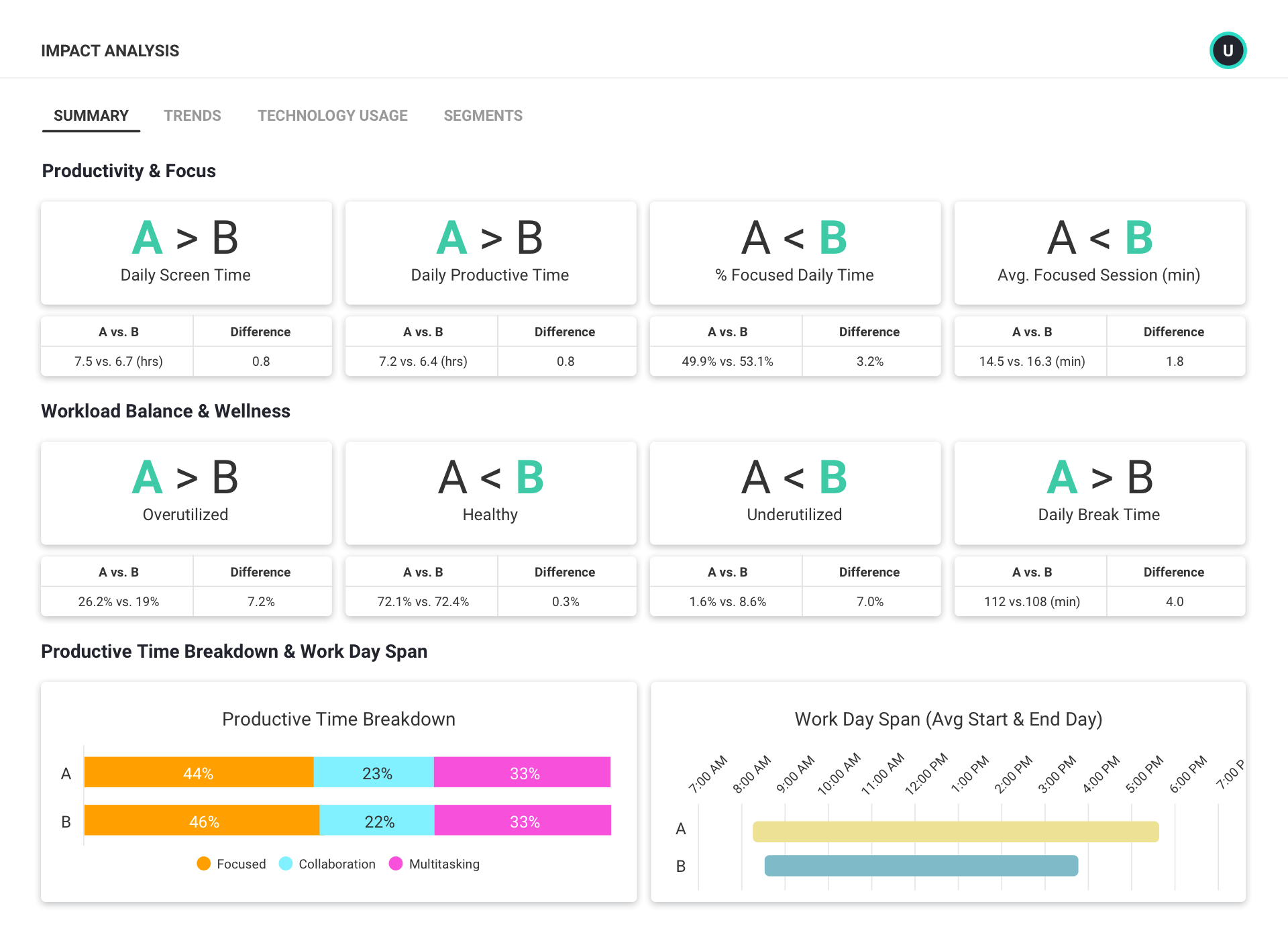Select the Segments navigation link

[x=483, y=115]
